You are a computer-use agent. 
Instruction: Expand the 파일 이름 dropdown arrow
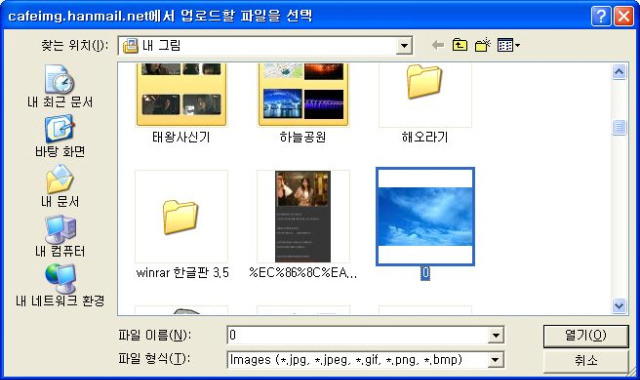click(x=496, y=336)
